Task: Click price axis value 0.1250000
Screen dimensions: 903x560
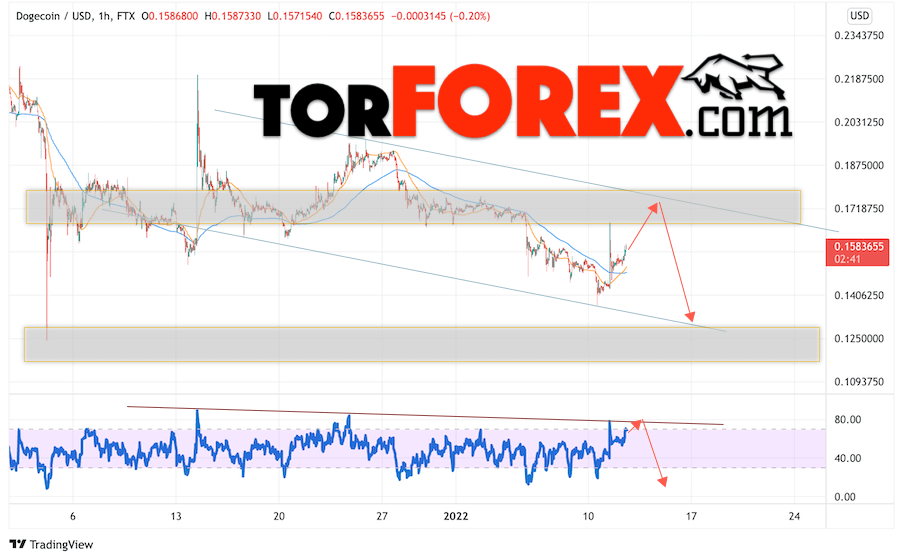Action: [859, 338]
